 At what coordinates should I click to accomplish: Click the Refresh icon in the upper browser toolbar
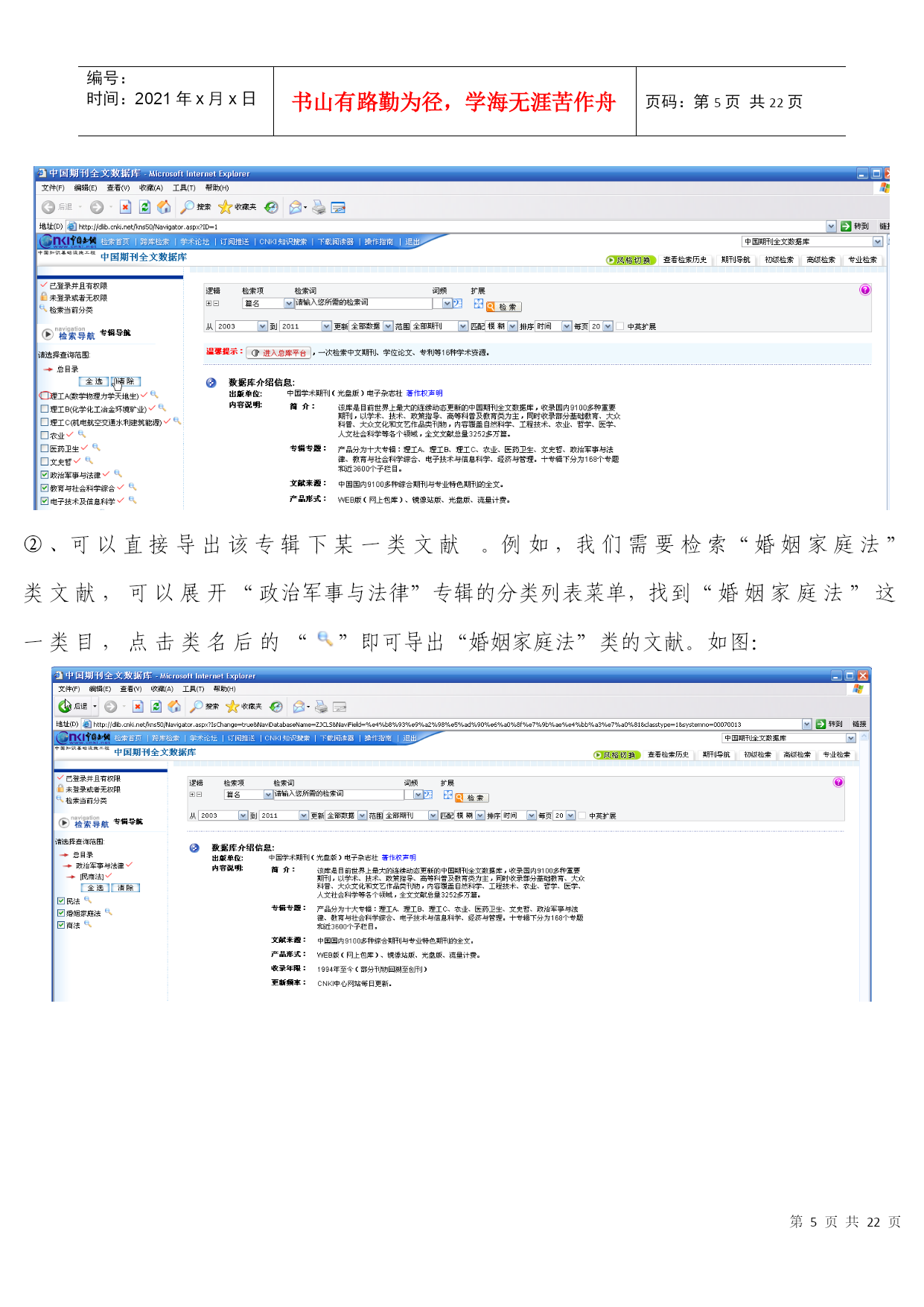[x=145, y=207]
